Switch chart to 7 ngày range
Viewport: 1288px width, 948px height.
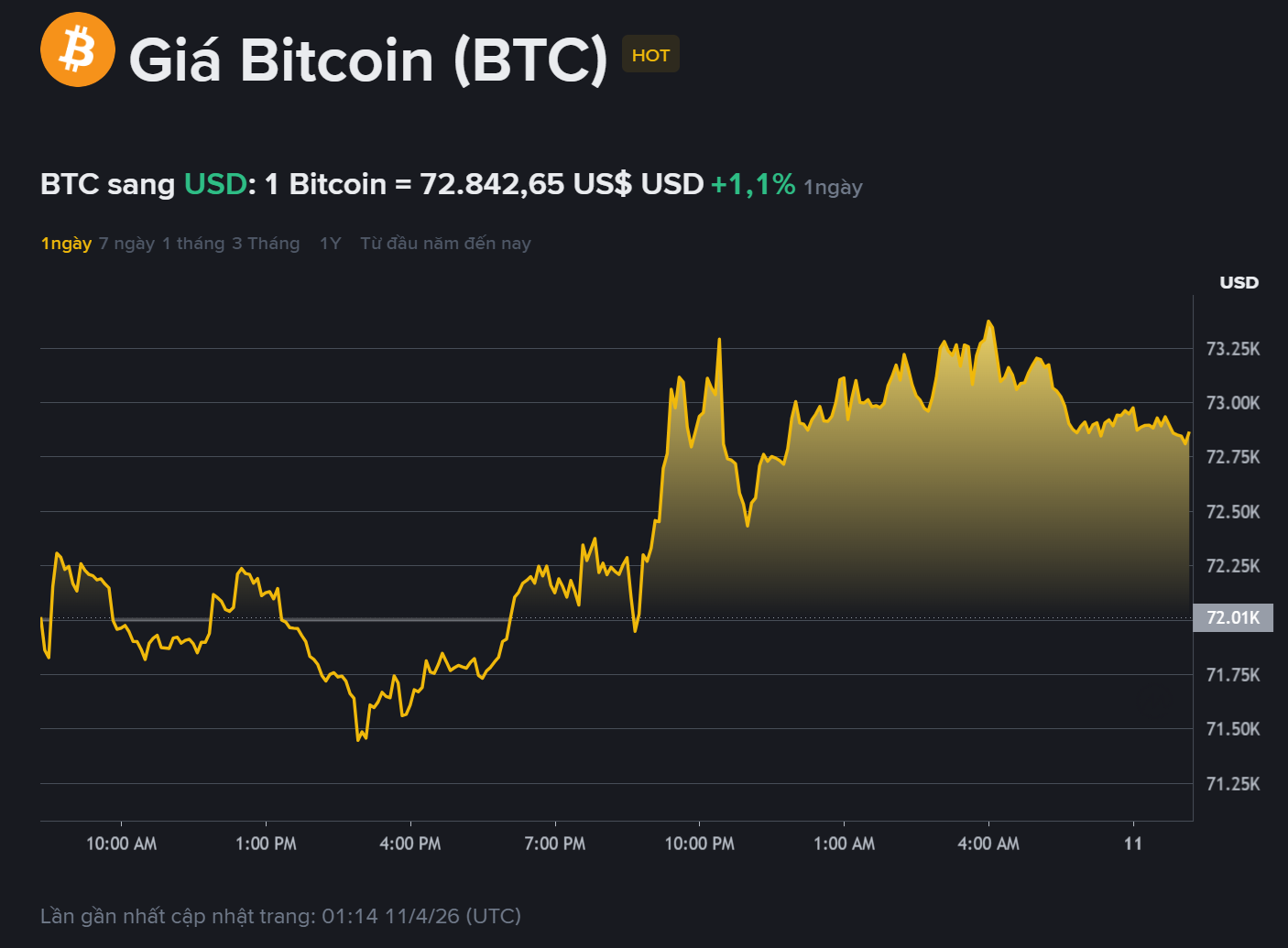pos(126,244)
